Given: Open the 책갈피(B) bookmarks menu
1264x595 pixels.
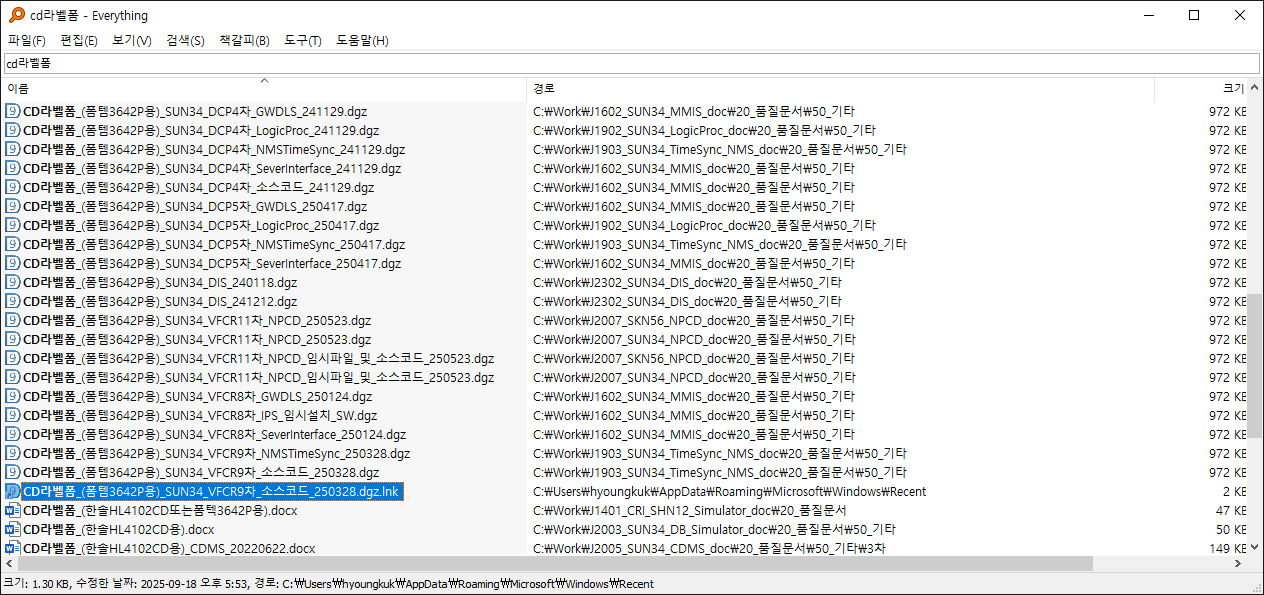Looking at the screenshot, I should [x=244, y=40].
